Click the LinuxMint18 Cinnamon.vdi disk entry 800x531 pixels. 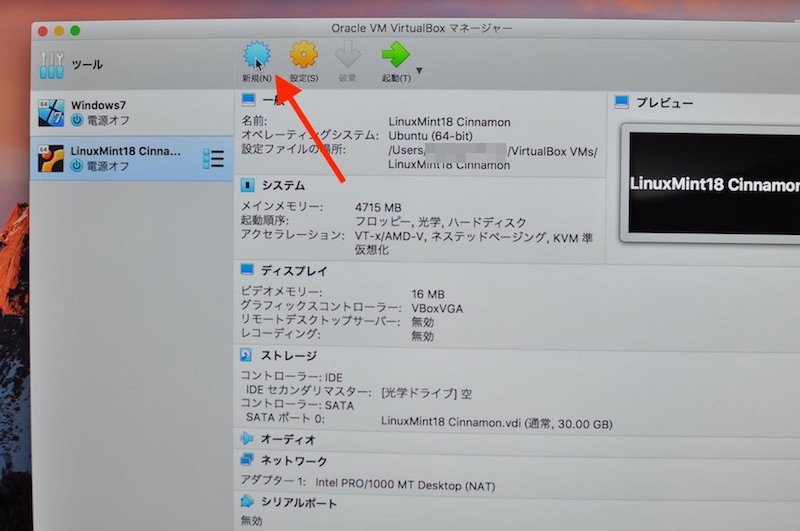tap(496, 423)
